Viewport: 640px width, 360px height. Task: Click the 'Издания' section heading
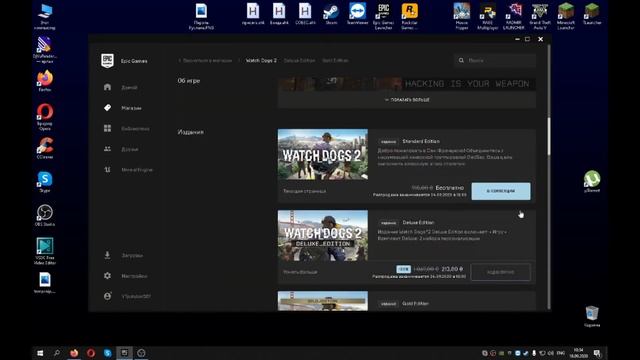pos(191,132)
